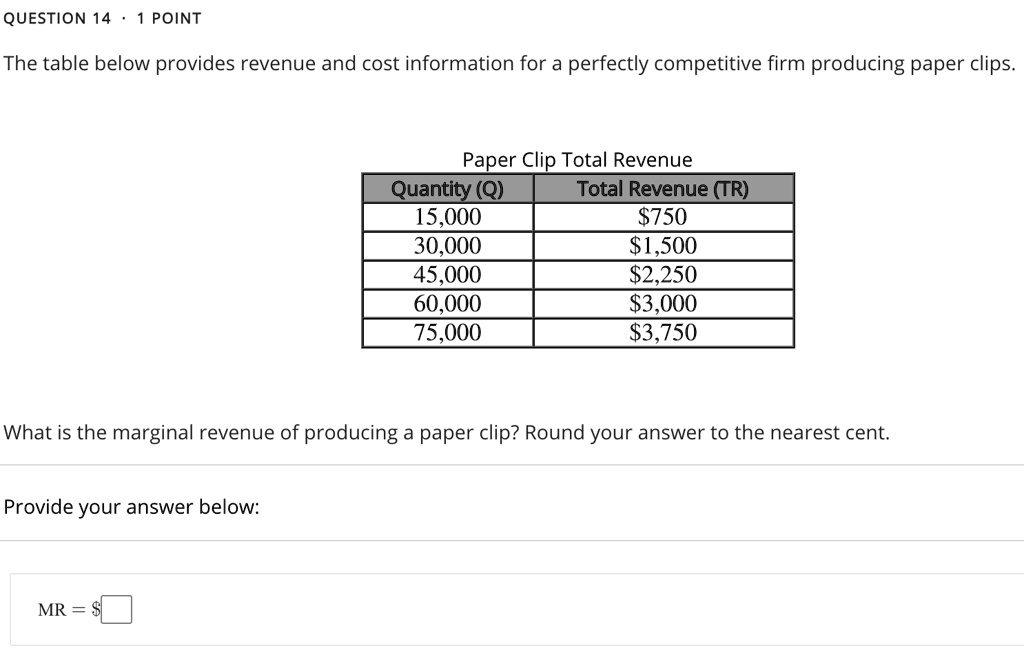Select the marginal revenue question text
Screen dimensions: 1024x657
444,432
